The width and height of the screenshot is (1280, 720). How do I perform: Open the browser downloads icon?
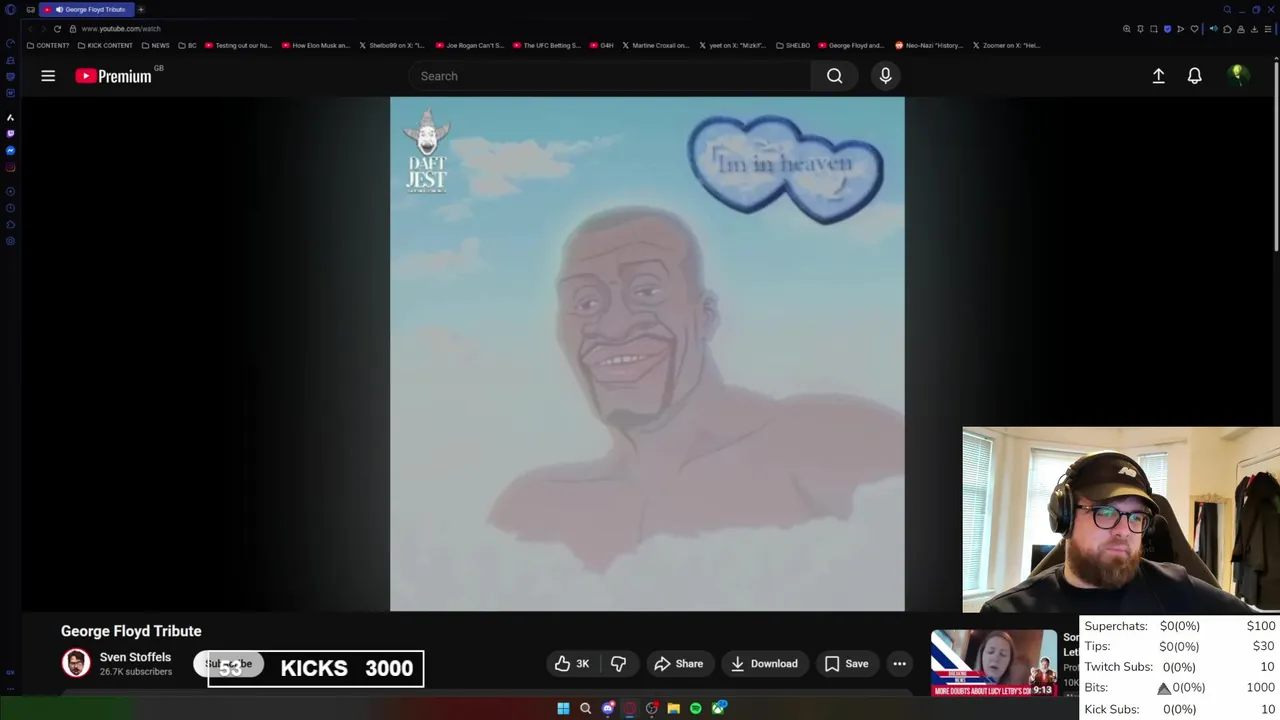1254,29
